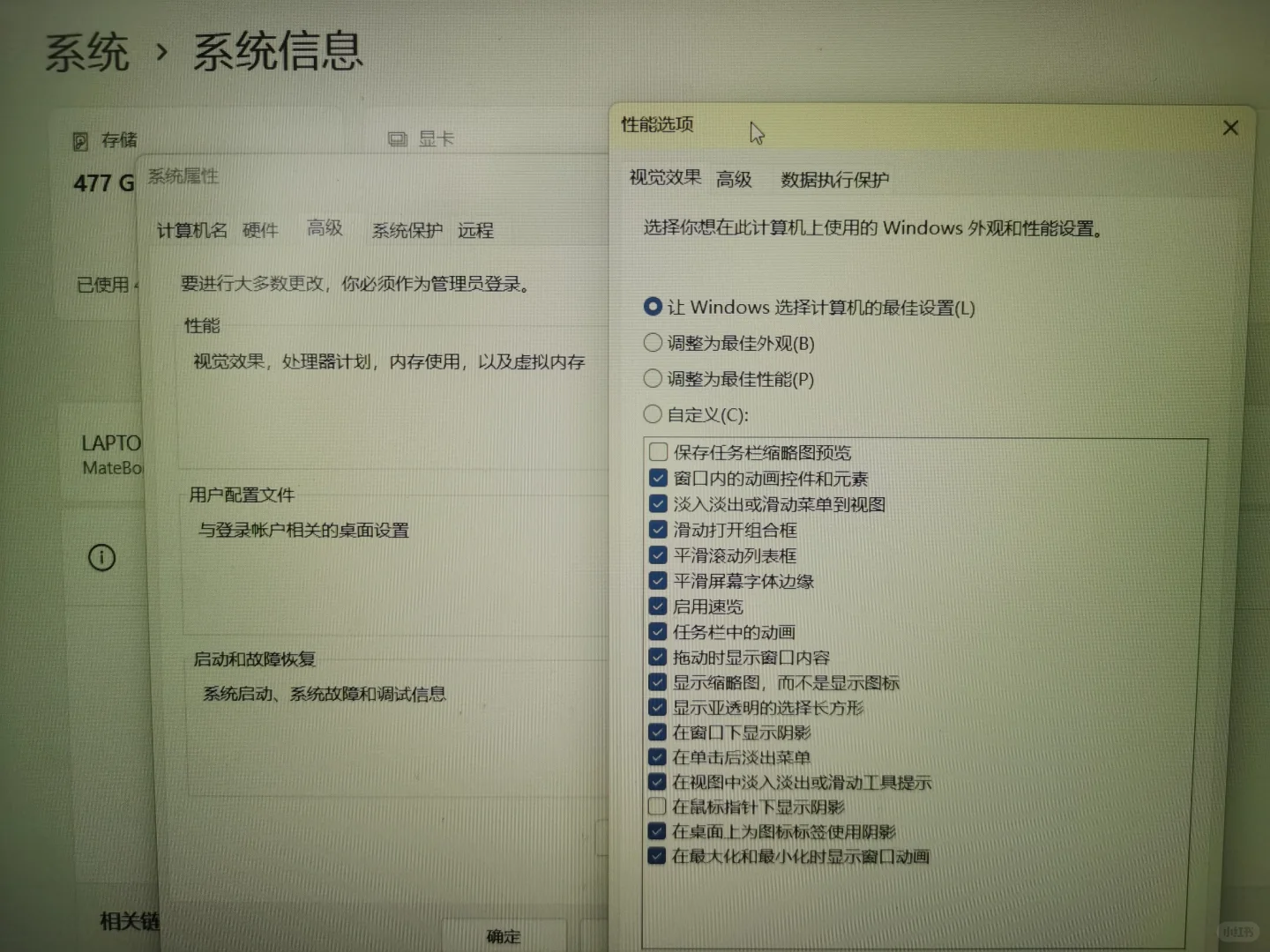Open 相关链接 at page bottom

point(129,922)
